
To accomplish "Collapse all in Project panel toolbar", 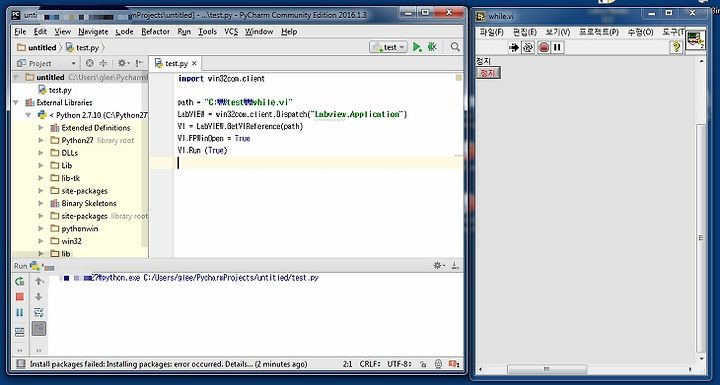I will [104, 63].
